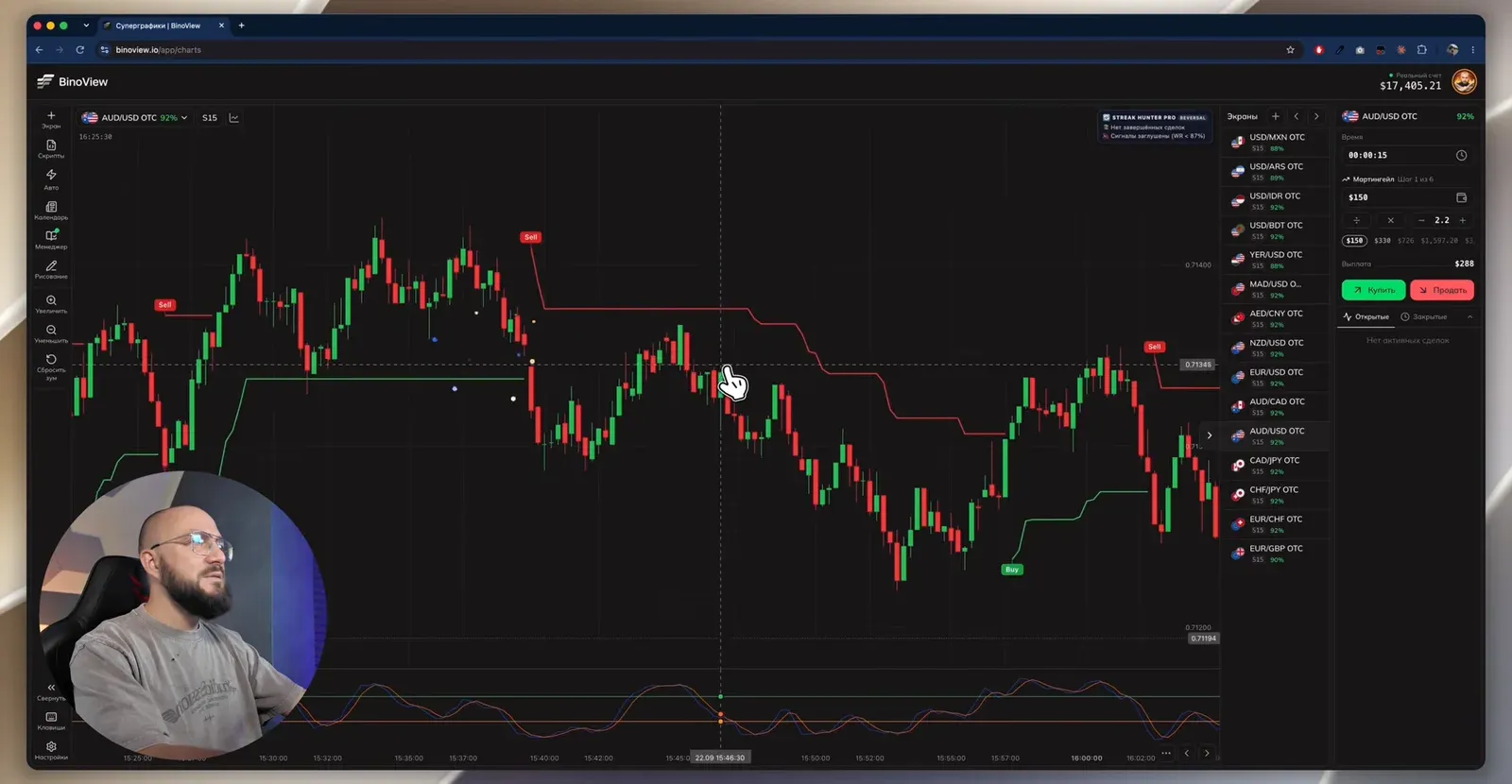
Task: Go to next screens page arrow
Action: tap(1315, 116)
